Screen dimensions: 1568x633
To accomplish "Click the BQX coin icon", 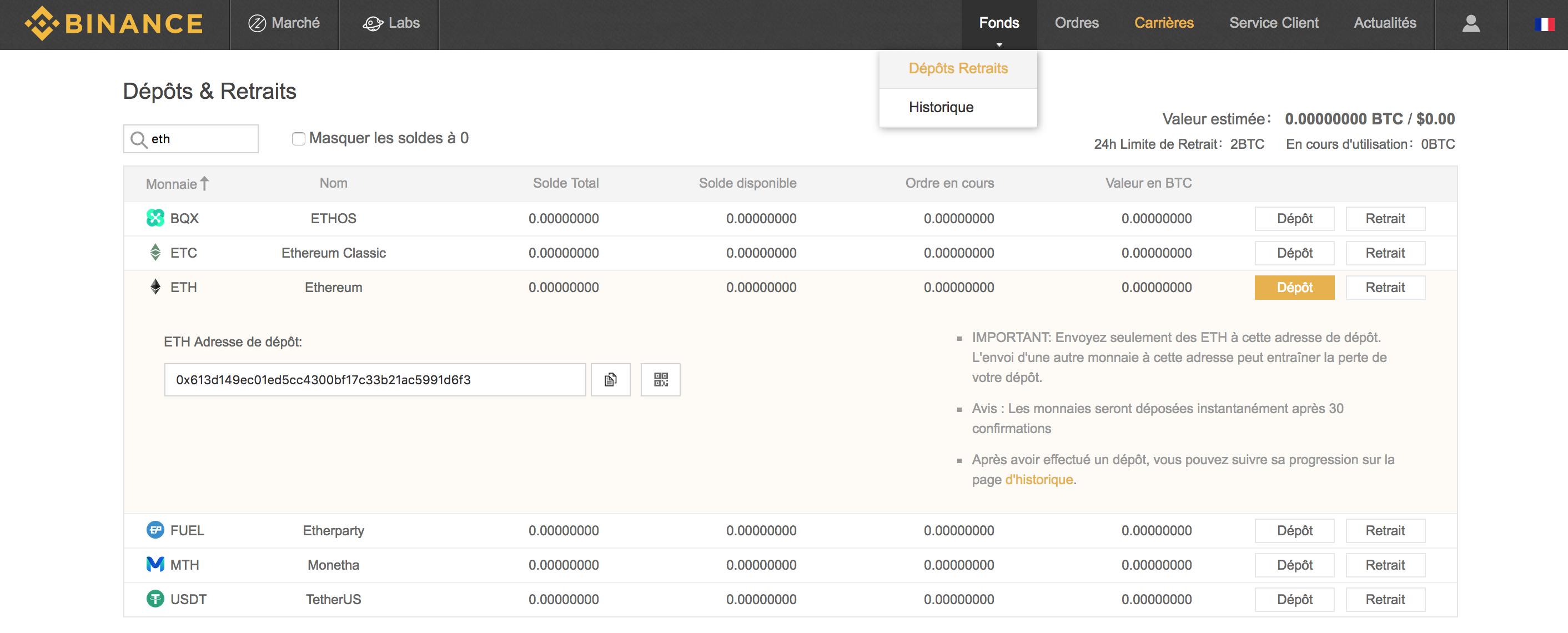I will click(155, 218).
